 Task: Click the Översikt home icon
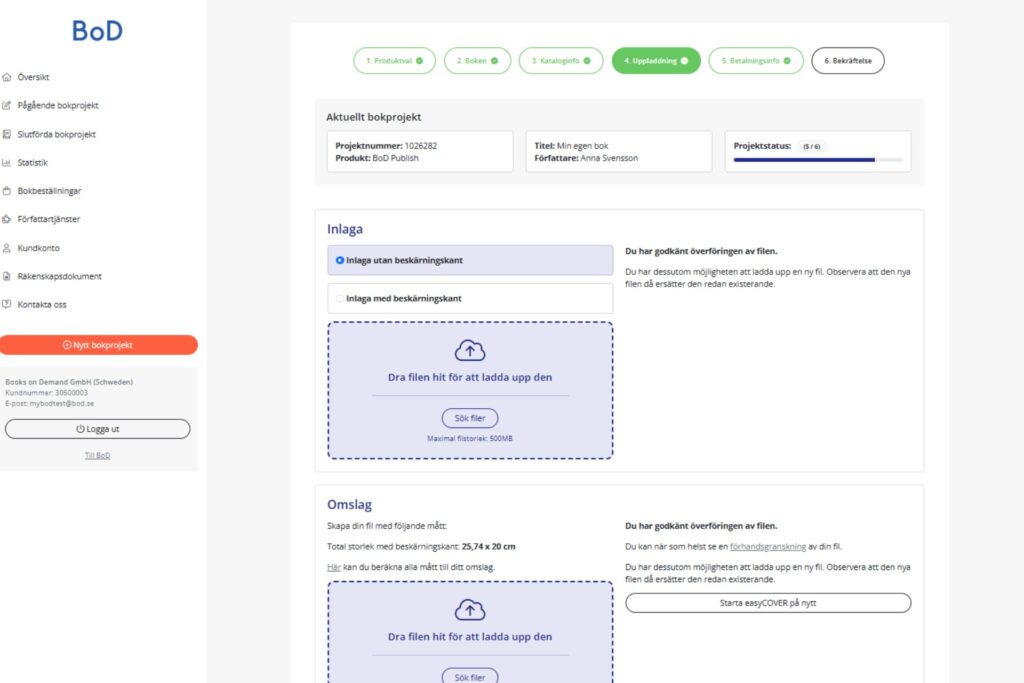7,77
